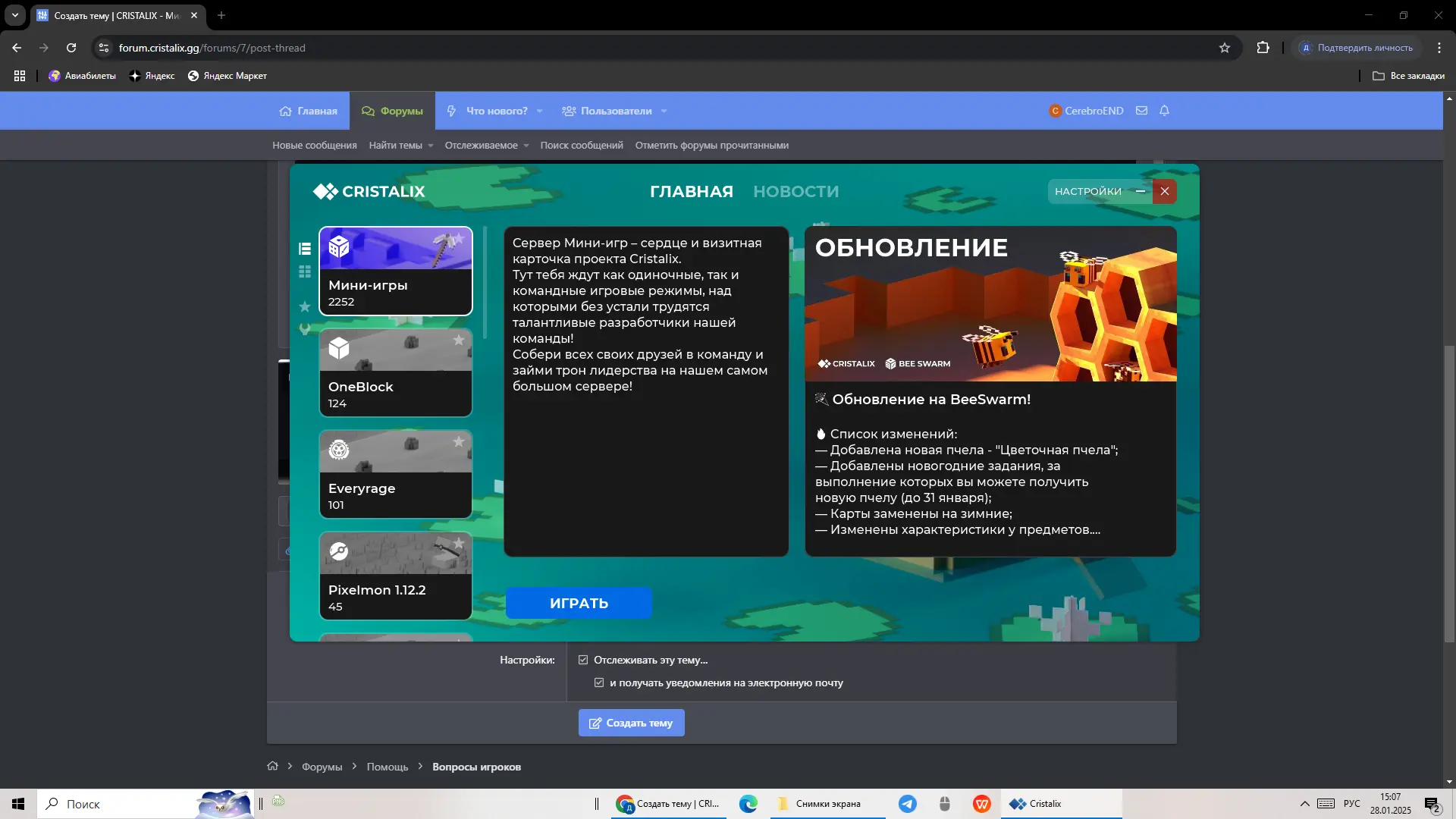Select the Мини-игры server card

tap(396, 271)
